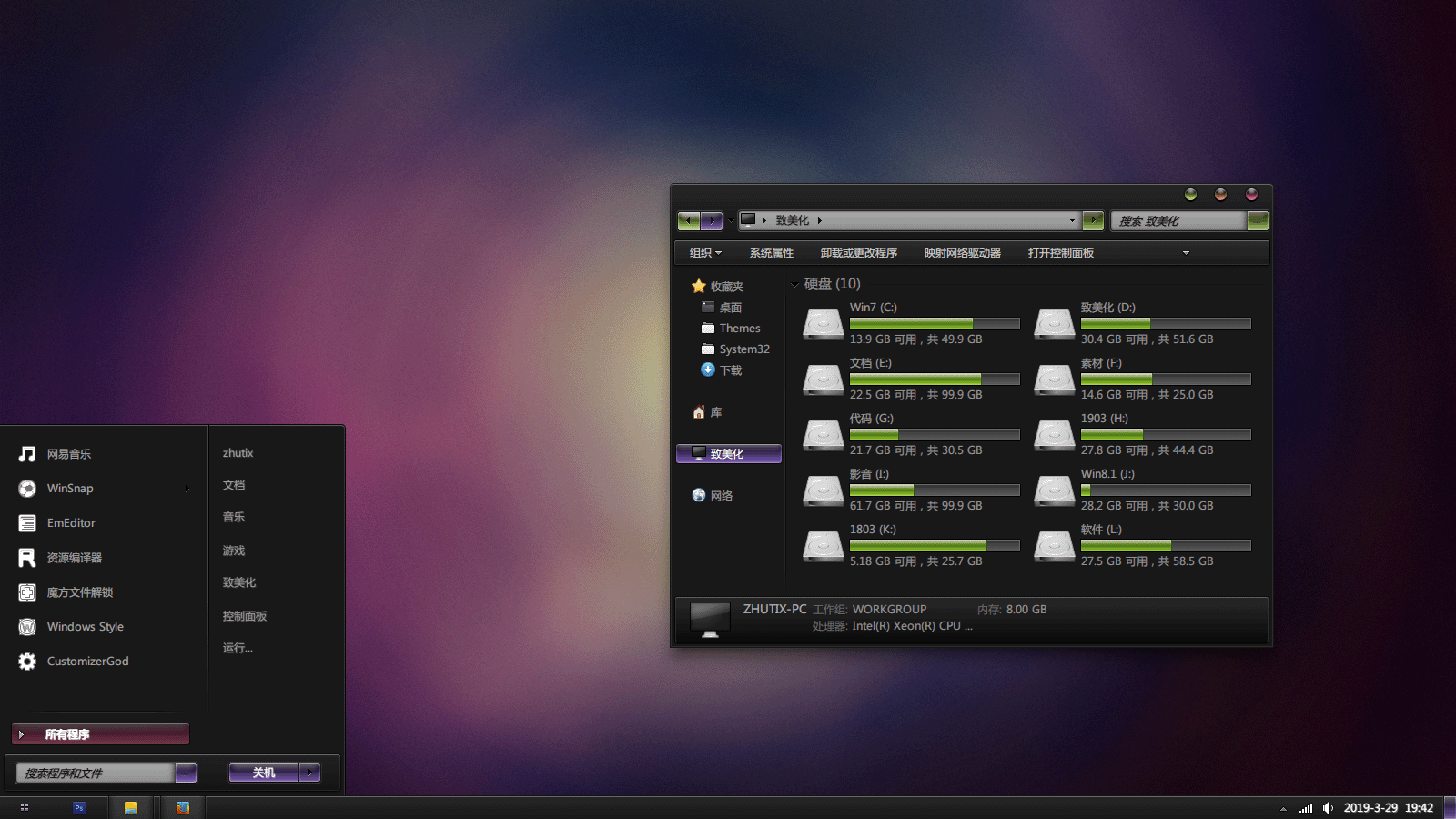Launch WinSnap from start menu
The width and height of the screenshot is (1456, 819).
70,489
